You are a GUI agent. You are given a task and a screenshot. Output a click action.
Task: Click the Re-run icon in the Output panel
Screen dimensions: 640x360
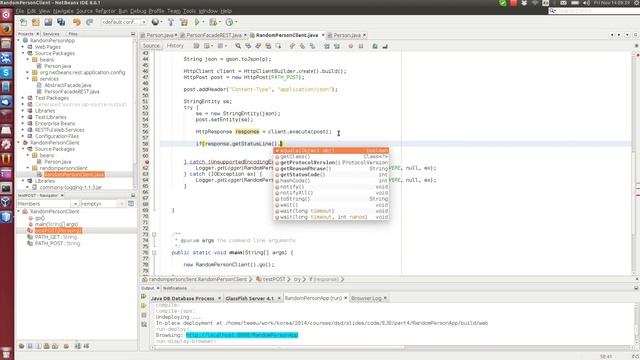coord(144,296)
